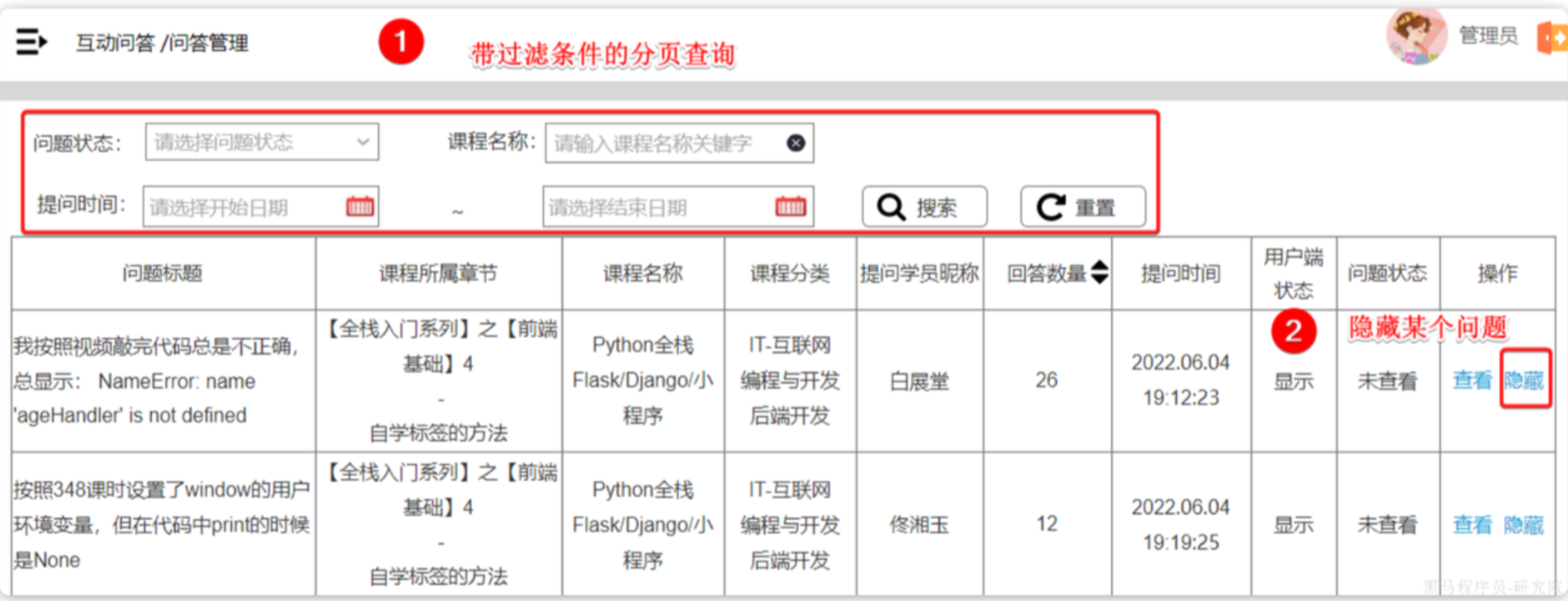Screen dimensions: 1568x601
Task: Sort by the 回答数量 arrows
Action: click(x=1100, y=272)
